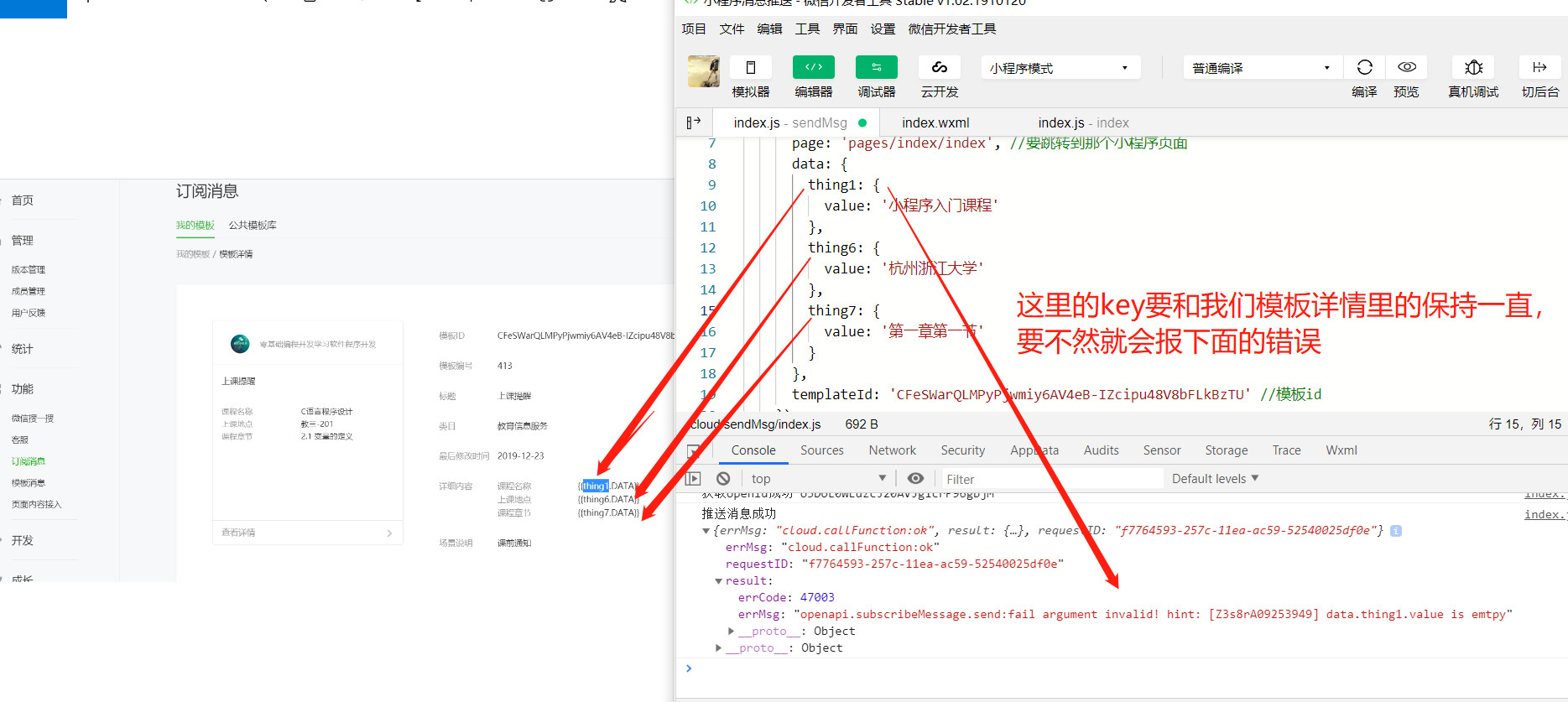Start real-device debugging (真机调试) icon

1473,67
